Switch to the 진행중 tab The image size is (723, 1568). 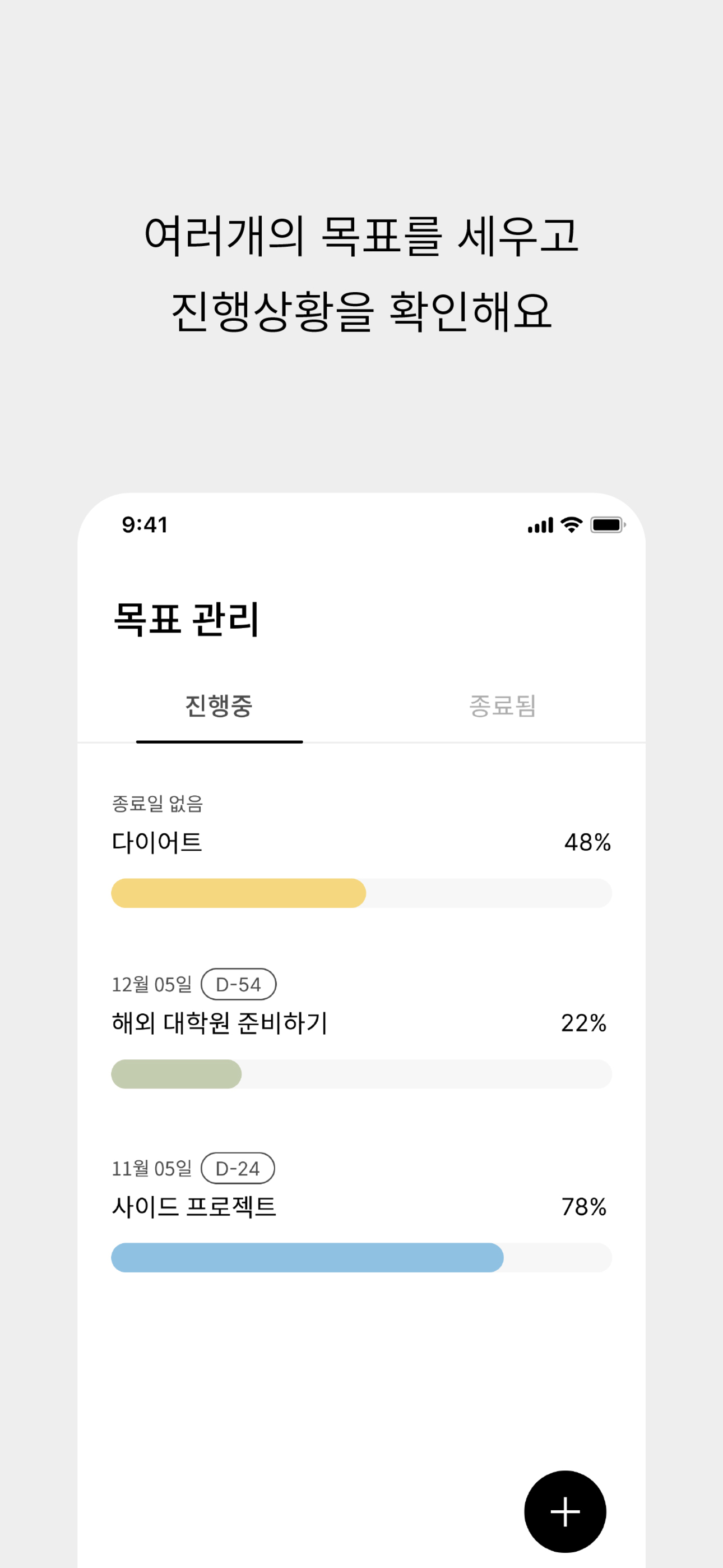(x=219, y=706)
